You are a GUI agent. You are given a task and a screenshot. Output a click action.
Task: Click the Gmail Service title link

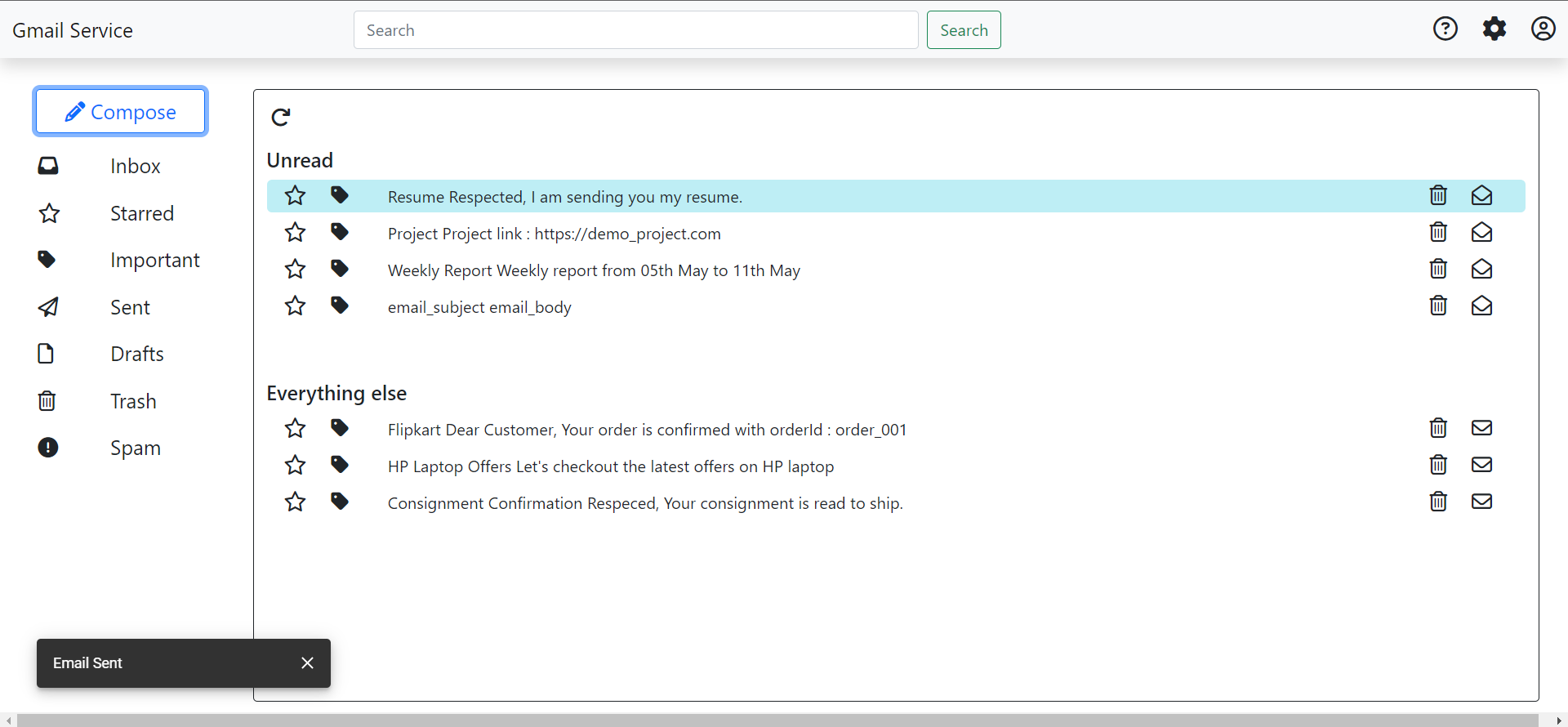point(73,30)
